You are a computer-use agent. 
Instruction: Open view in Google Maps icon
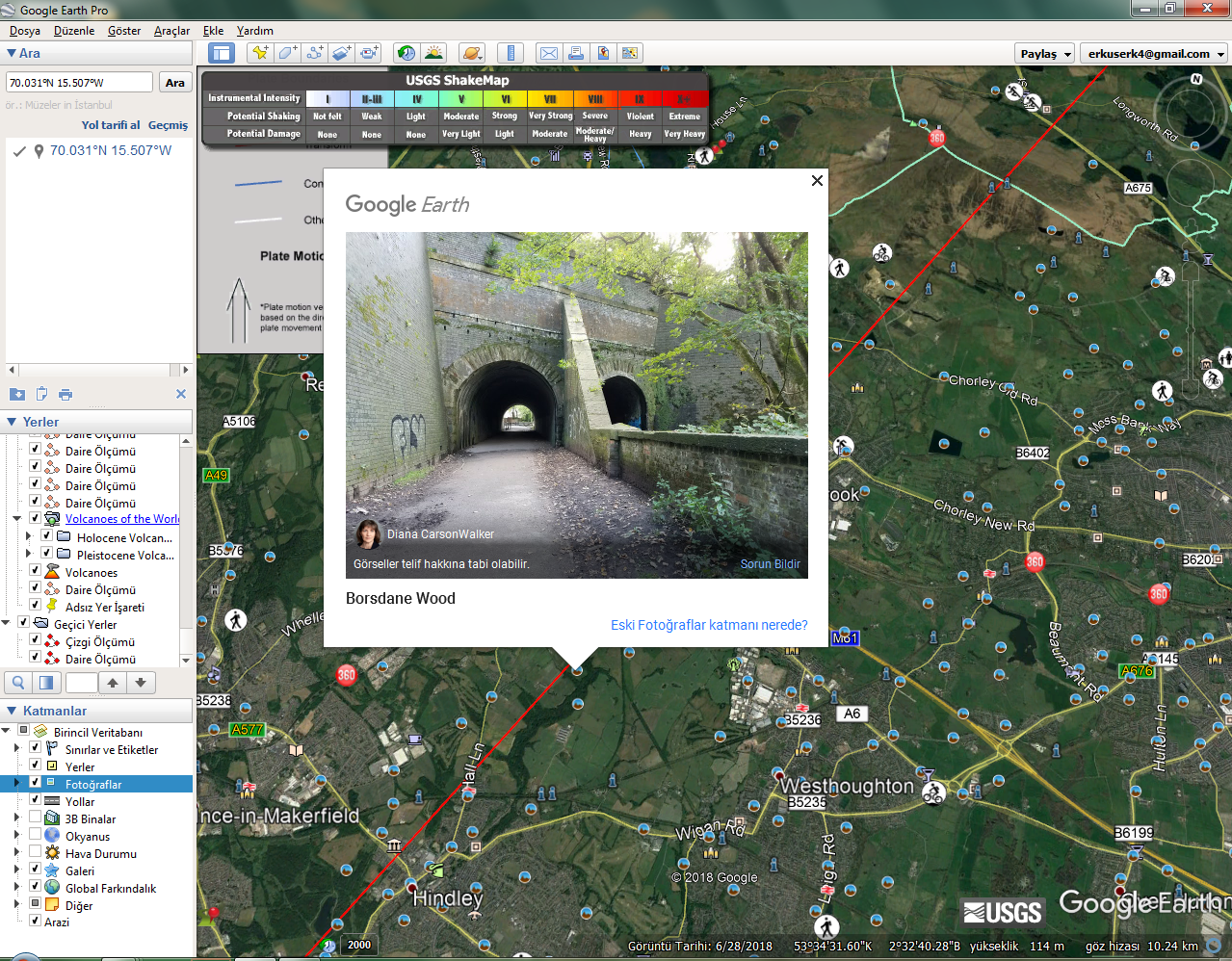[630, 53]
